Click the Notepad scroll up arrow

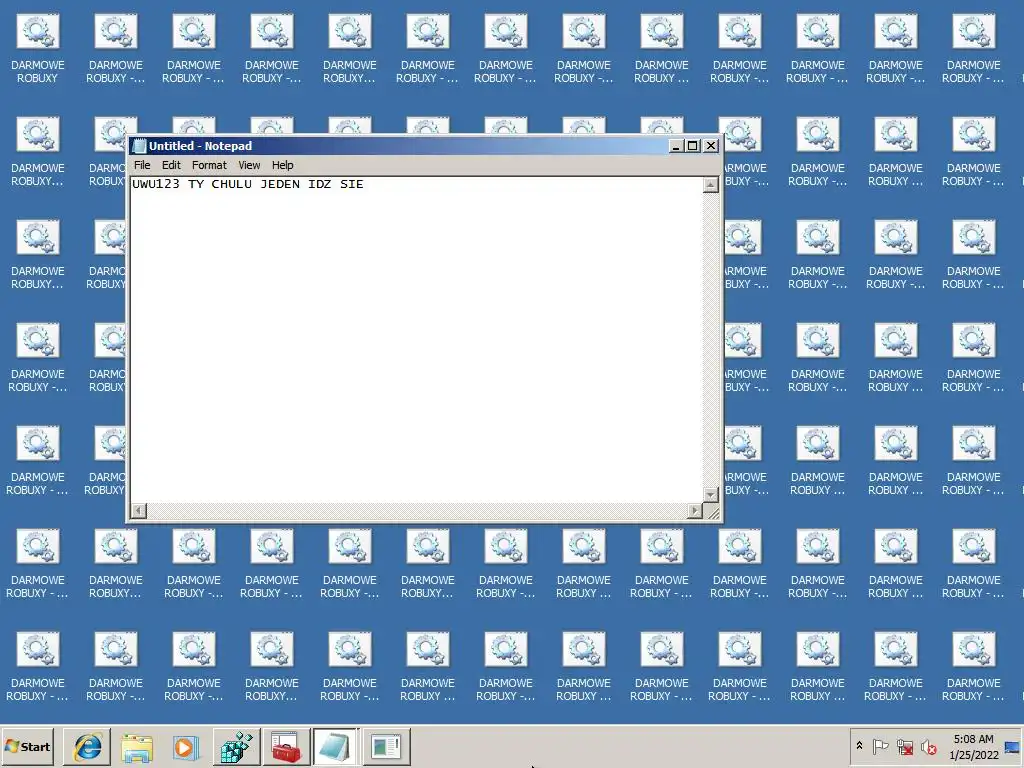[711, 185]
